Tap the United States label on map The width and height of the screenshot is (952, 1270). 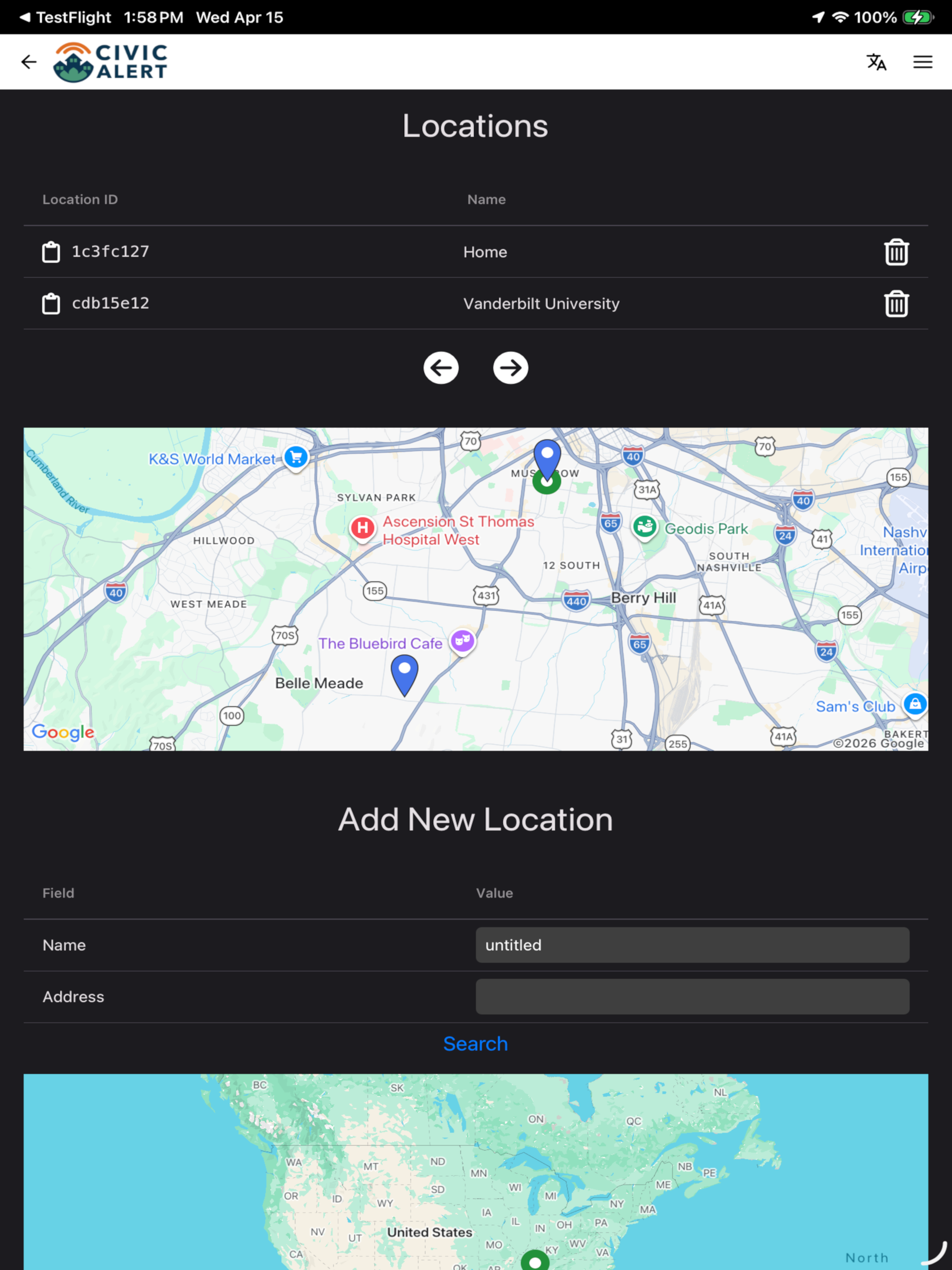tap(430, 1232)
